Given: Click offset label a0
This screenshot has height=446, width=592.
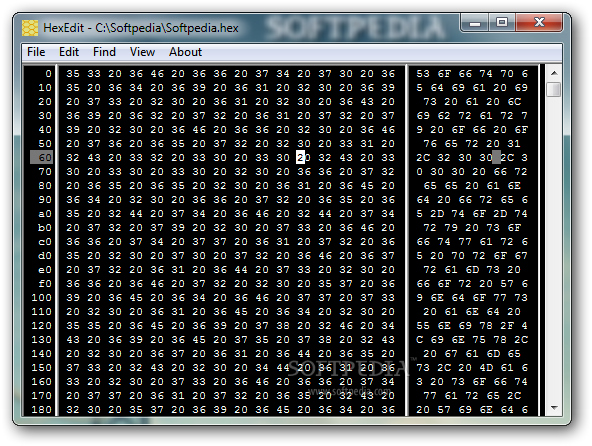Looking at the screenshot, I should click(45, 213).
